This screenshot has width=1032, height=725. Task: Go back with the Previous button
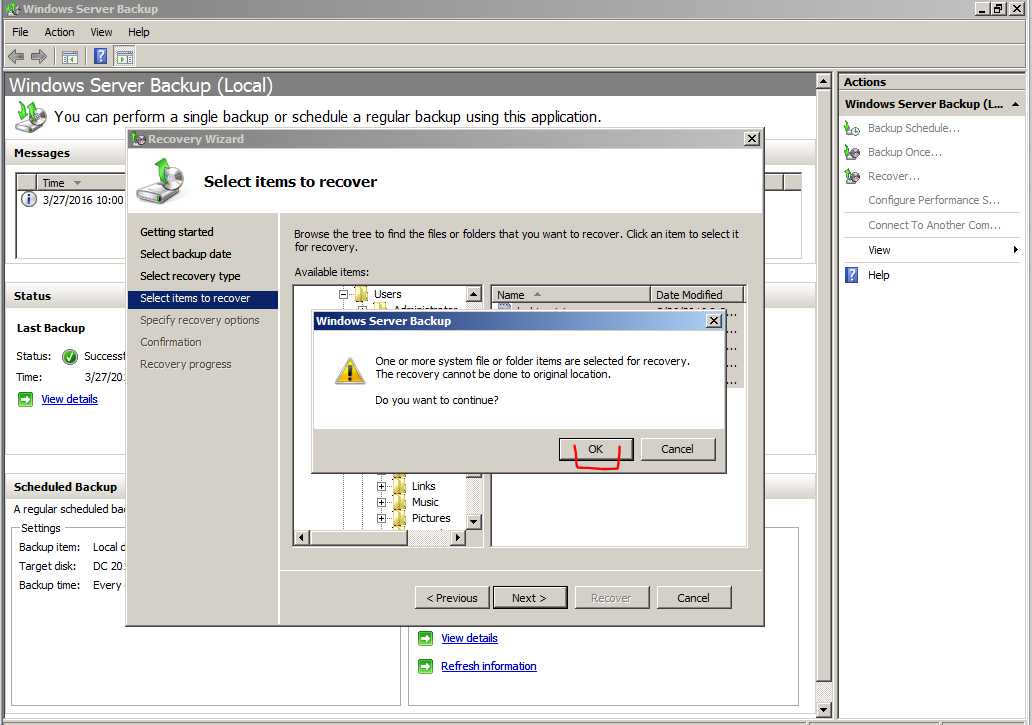click(x=452, y=598)
